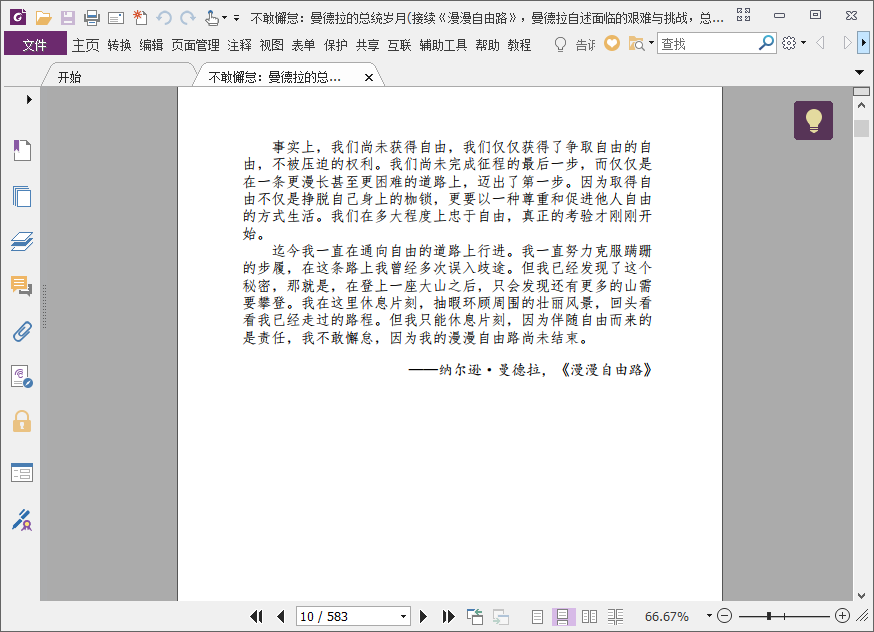Open the attachments paperclip panel
The width and height of the screenshot is (874, 632).
pos(22,331)
